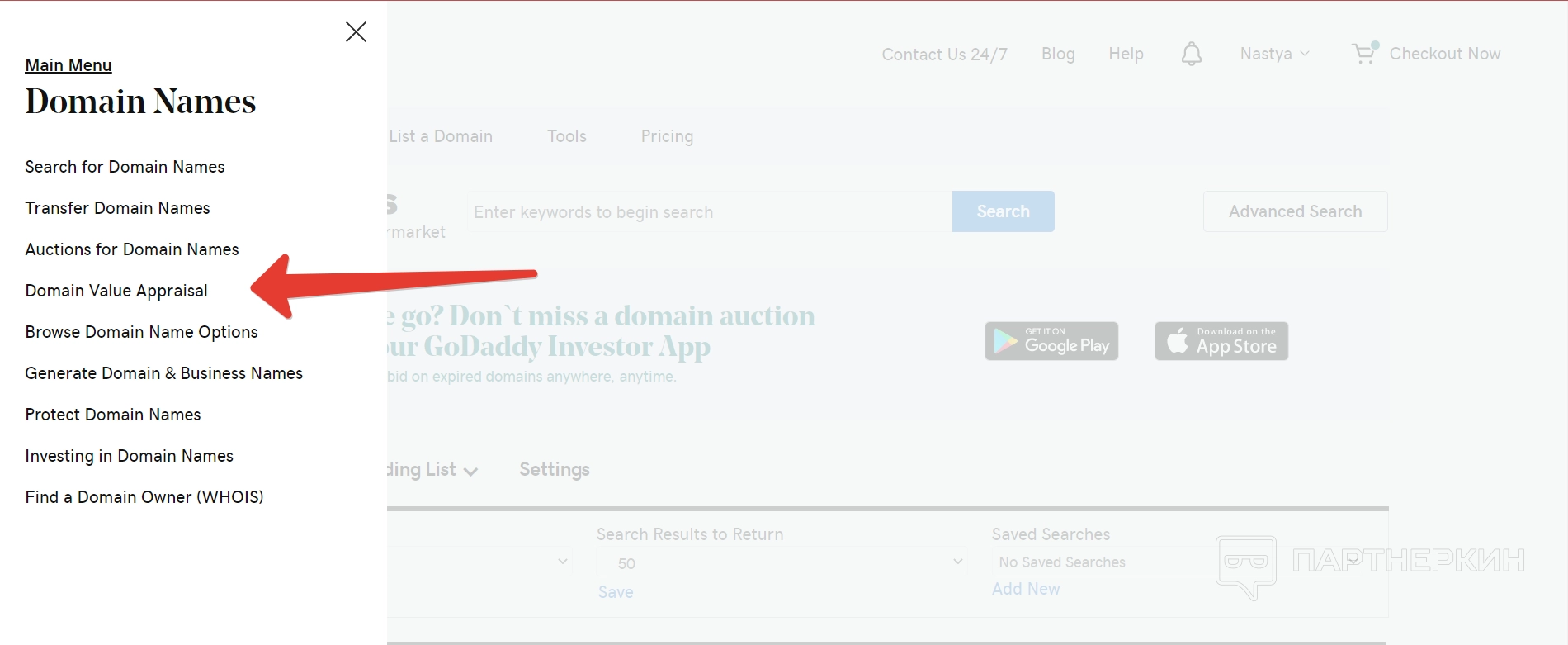Open Find a Domain Owner (WHOIS)
Screen dimensions: 1568x645
144,497
